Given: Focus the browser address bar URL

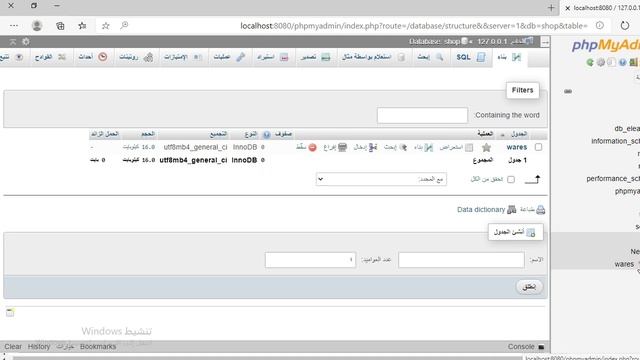Looking at the screenshot, I should [x=413, y=26].
